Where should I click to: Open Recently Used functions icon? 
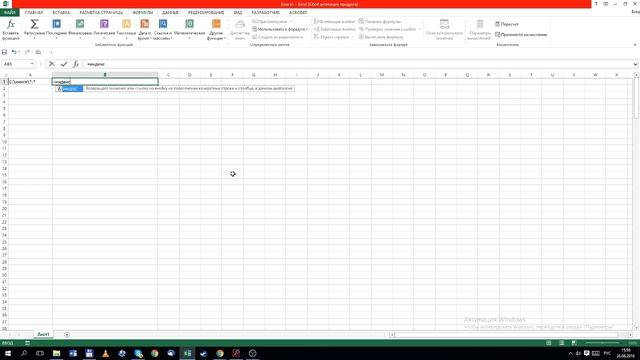56,24
